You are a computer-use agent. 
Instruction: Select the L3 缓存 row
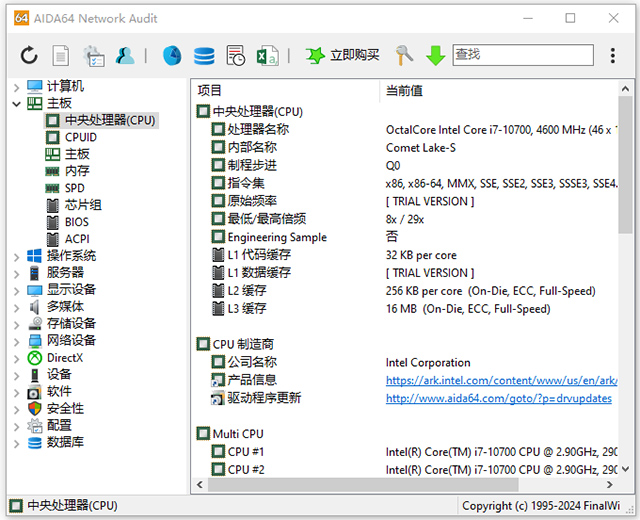point(406,309)
